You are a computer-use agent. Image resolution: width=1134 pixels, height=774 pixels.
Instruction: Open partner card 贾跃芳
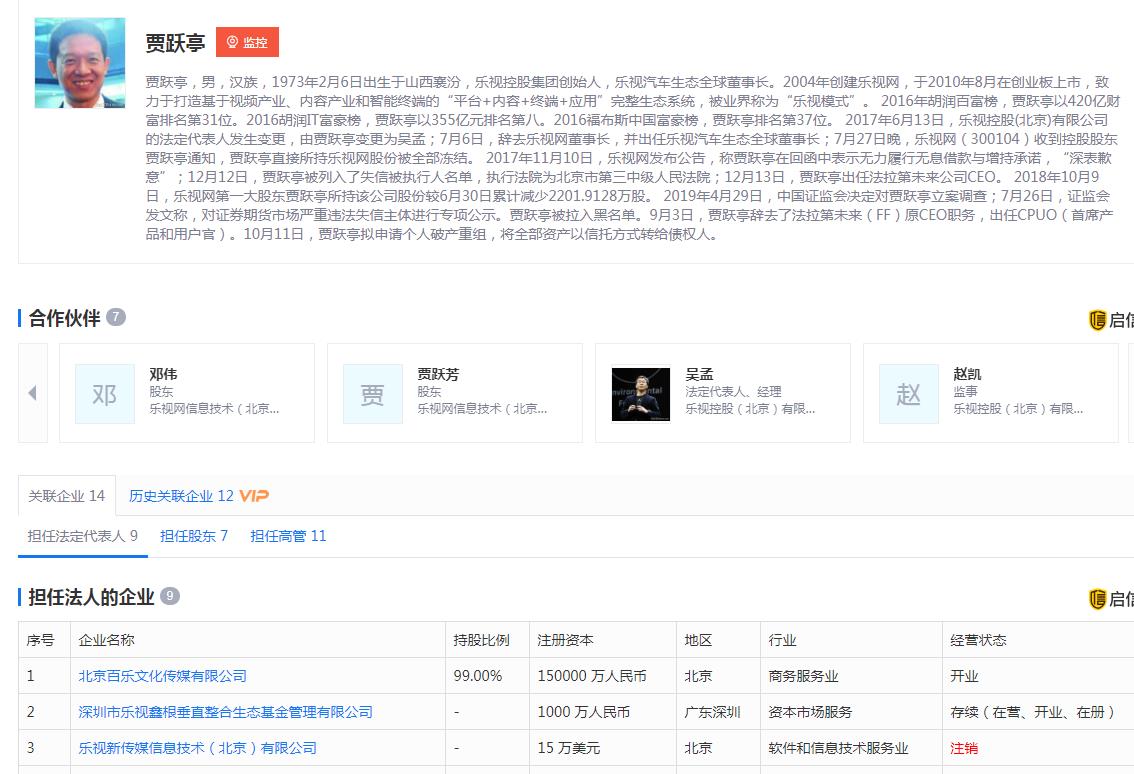point(455,393)
